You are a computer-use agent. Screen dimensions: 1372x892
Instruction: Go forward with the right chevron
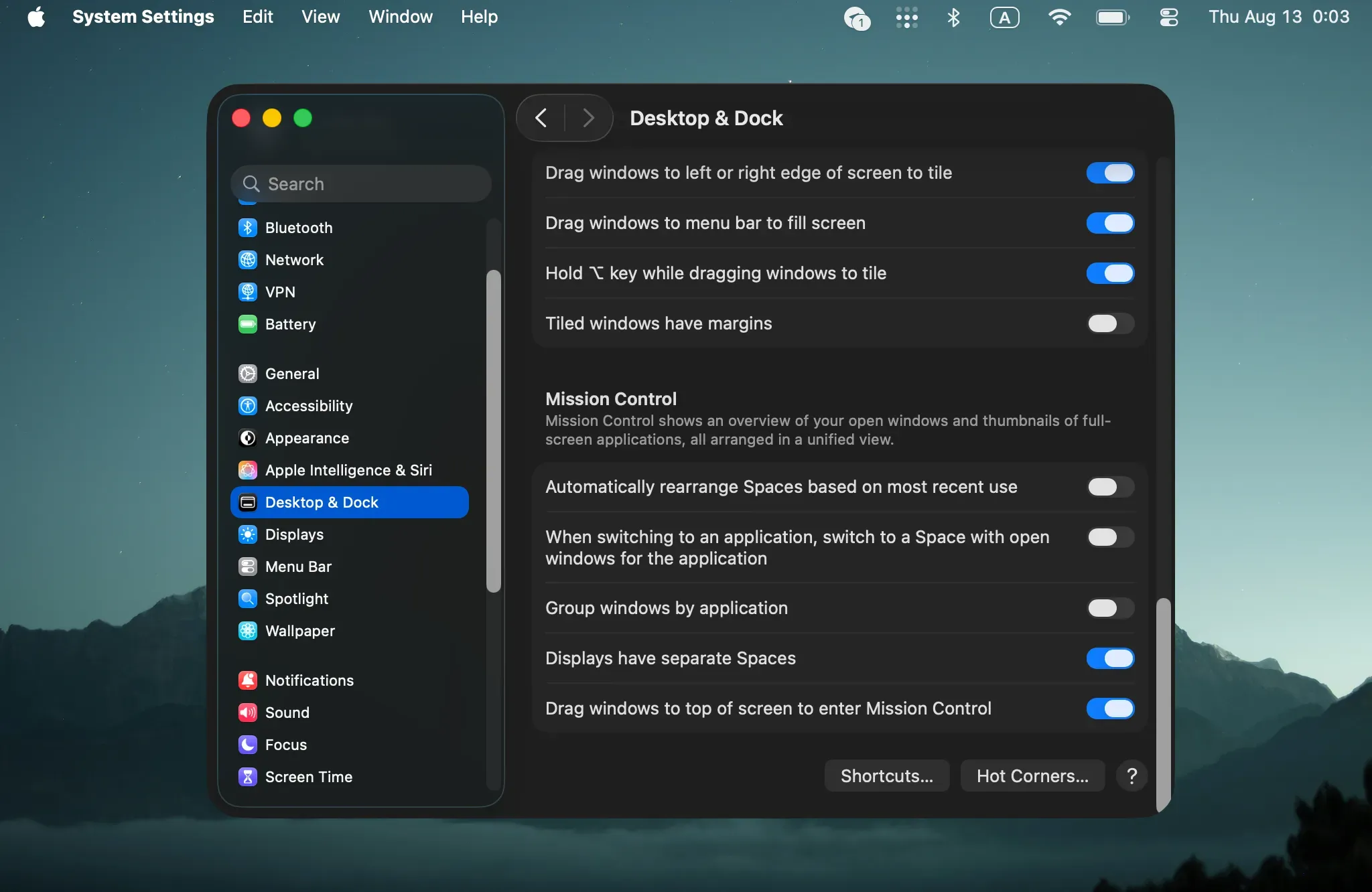[588, 118]
